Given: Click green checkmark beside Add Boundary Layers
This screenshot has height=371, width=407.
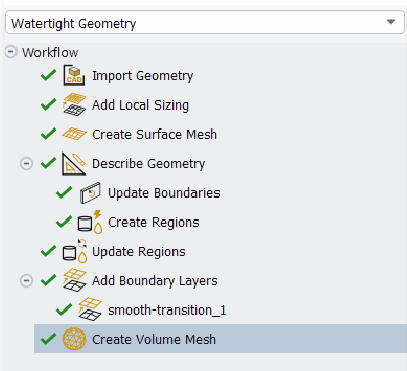Looking at the screenshot, I should [48, 281].
